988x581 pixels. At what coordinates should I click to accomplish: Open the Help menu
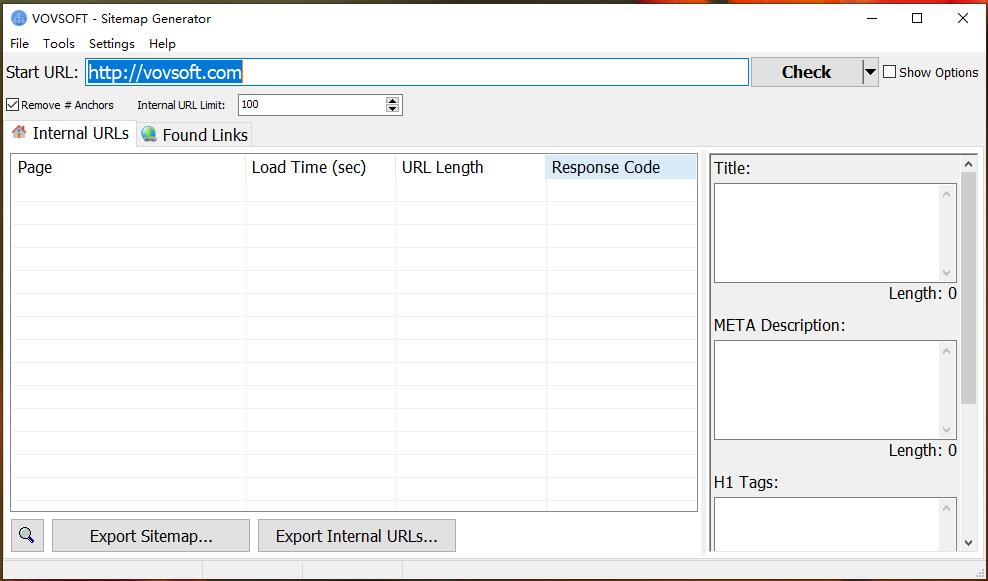point(162,43)
